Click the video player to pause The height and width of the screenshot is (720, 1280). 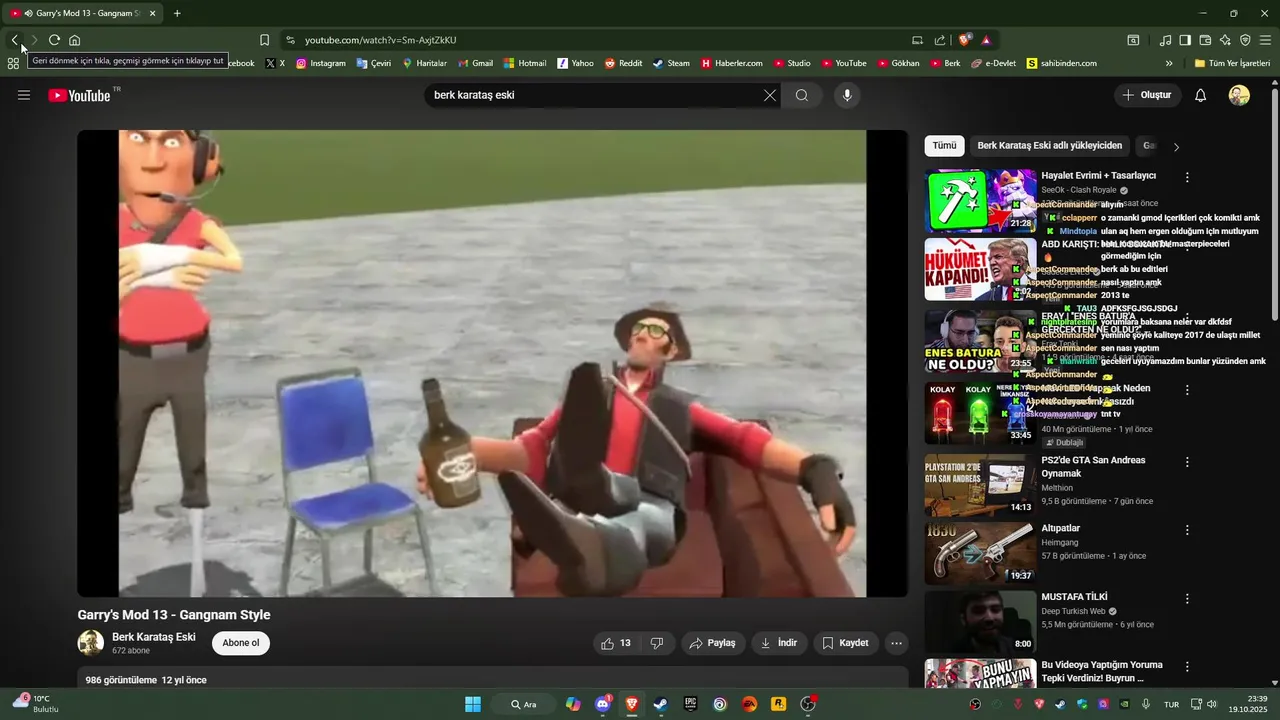pyautogui.click(x=492, y=363)
